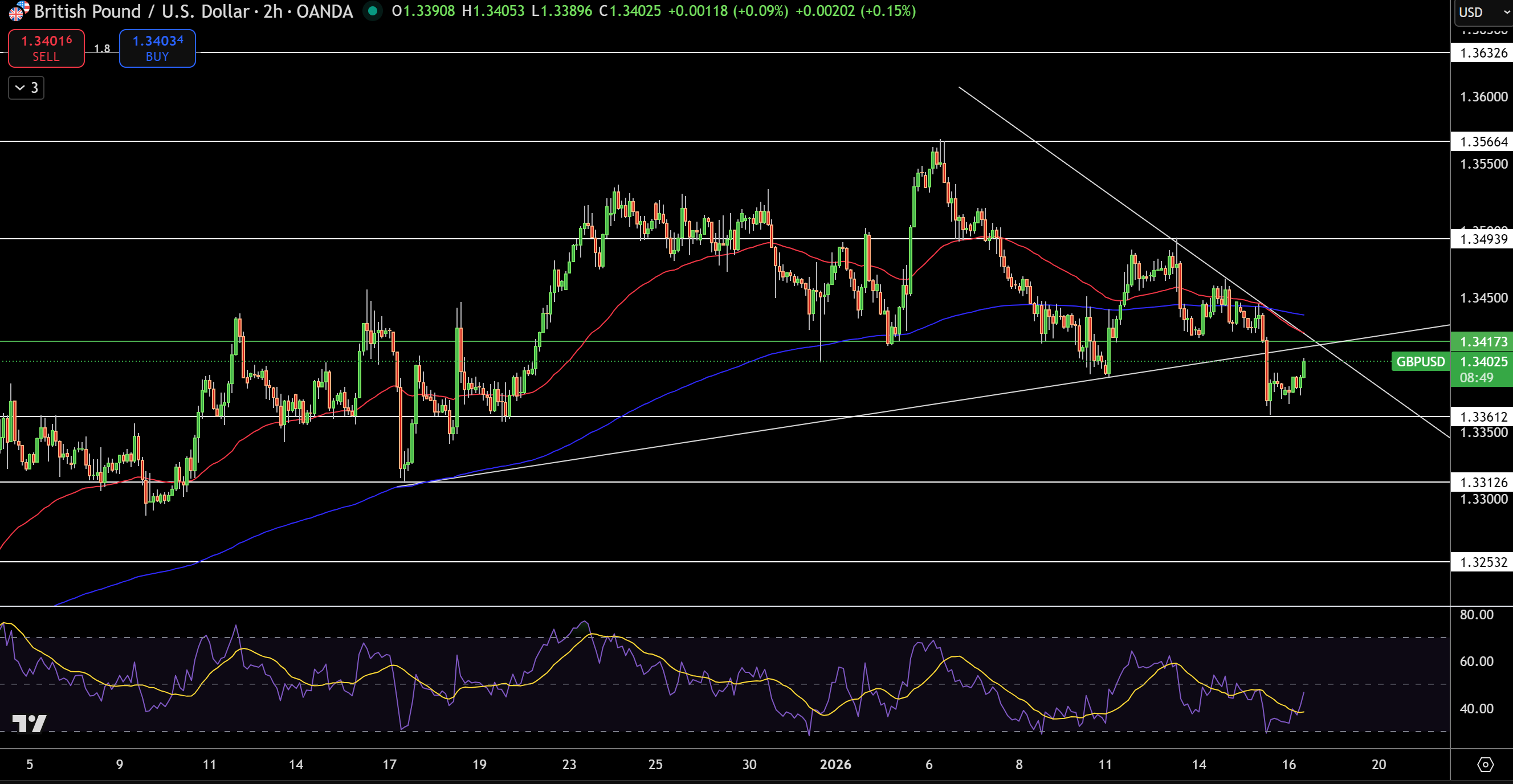Click the GBP/USD flag symbol icon
The width and height of the screenshot is (1513, 784).
pos(19,10)
